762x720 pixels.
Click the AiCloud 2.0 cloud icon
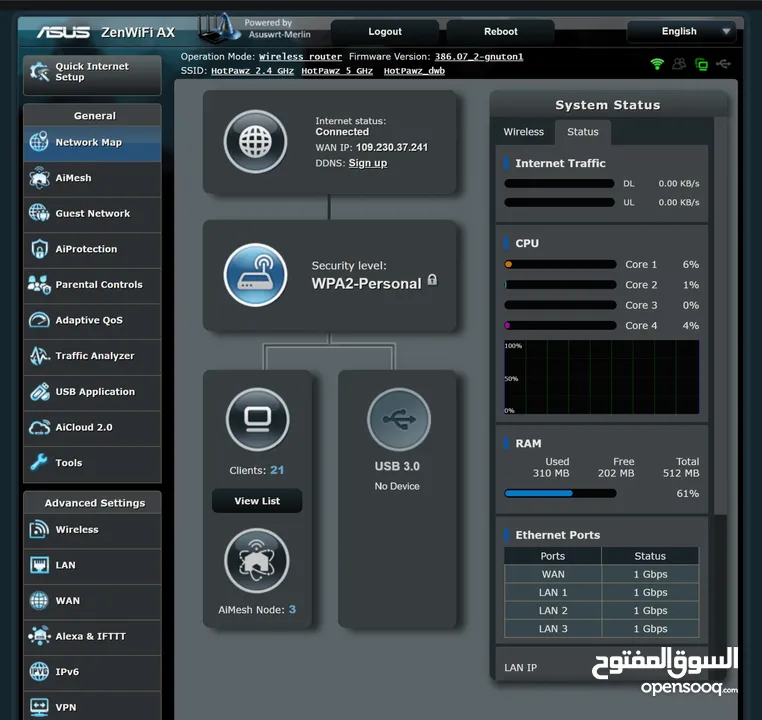pyautogui.click(x=39, y=427)
